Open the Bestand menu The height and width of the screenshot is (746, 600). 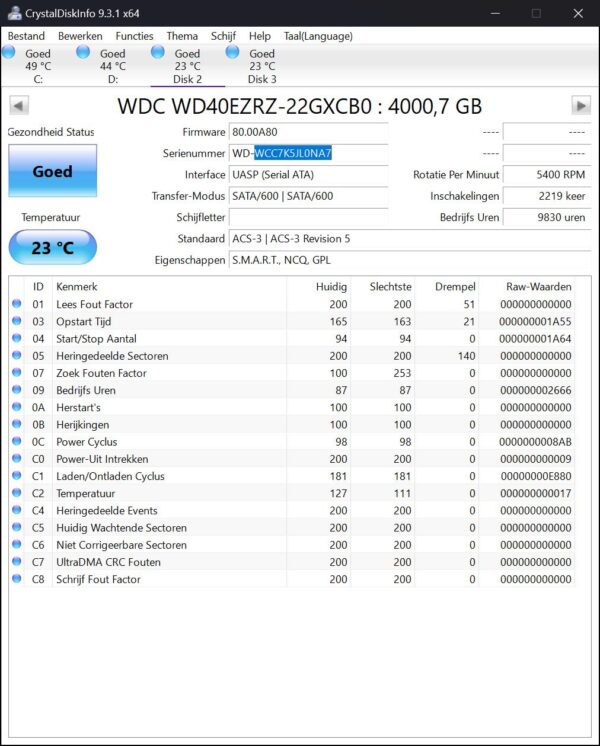click(26, 36)
